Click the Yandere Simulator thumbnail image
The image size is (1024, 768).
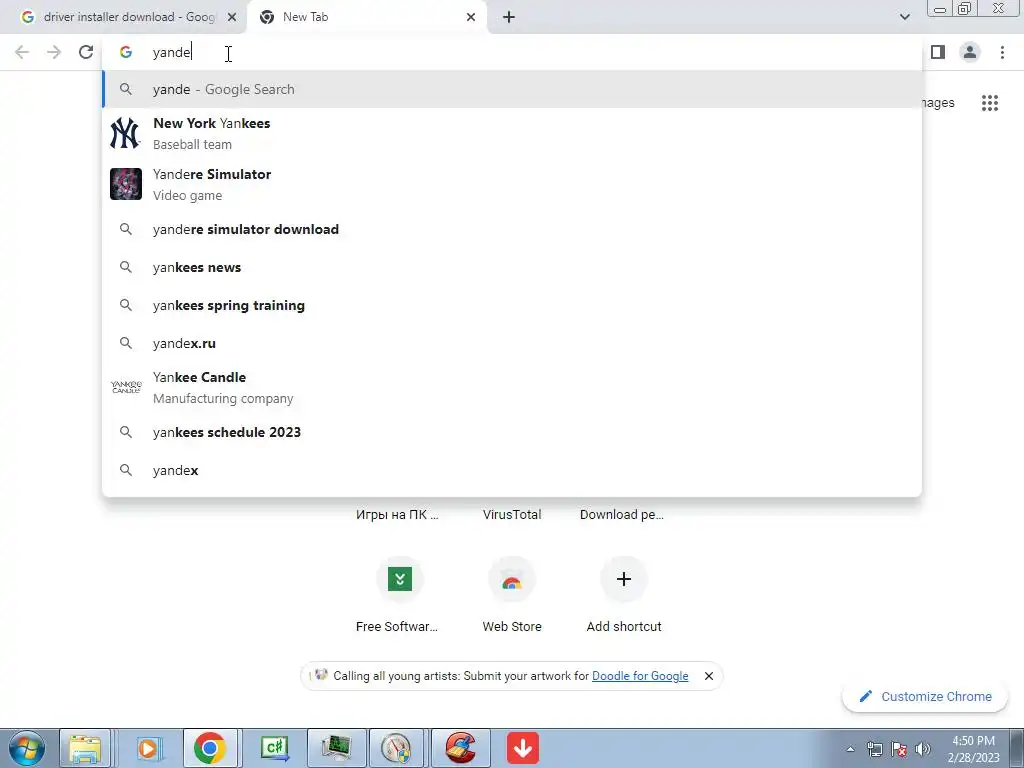click(125, 184)
